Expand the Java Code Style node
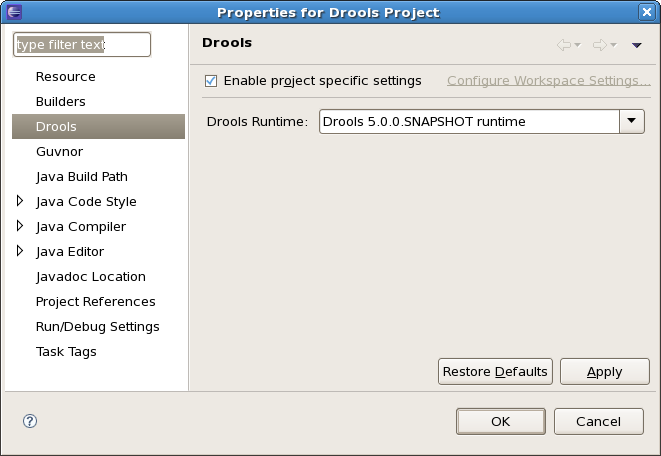 coord(20,201)
